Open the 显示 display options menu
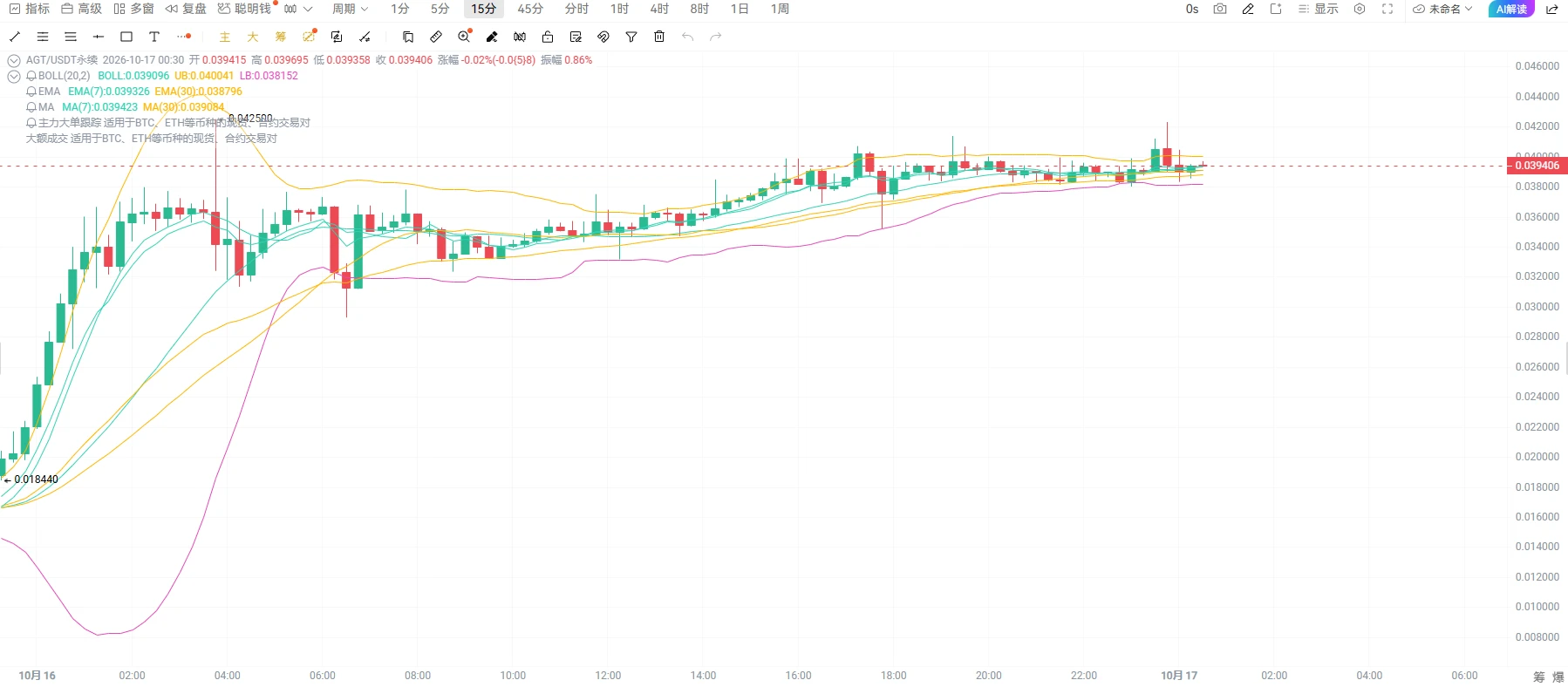1568x687 pixels. [1318, 9]
